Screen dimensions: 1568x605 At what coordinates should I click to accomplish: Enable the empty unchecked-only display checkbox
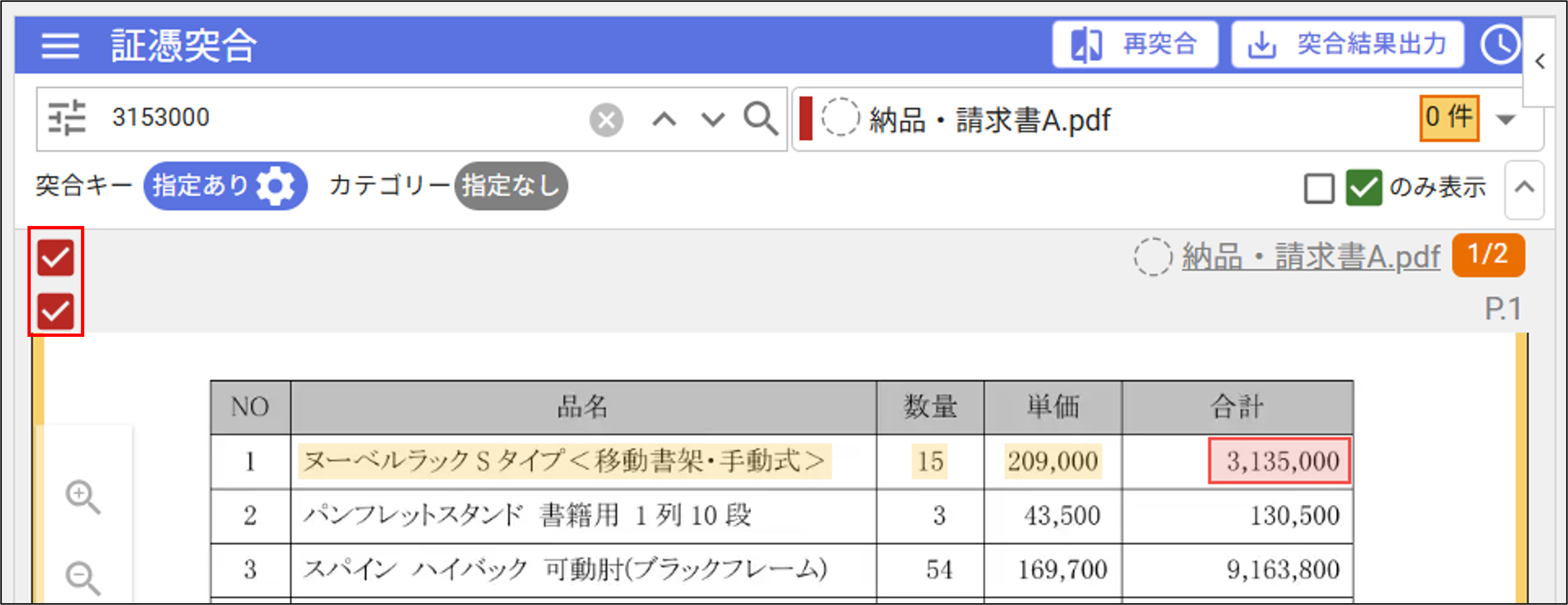1319,188
